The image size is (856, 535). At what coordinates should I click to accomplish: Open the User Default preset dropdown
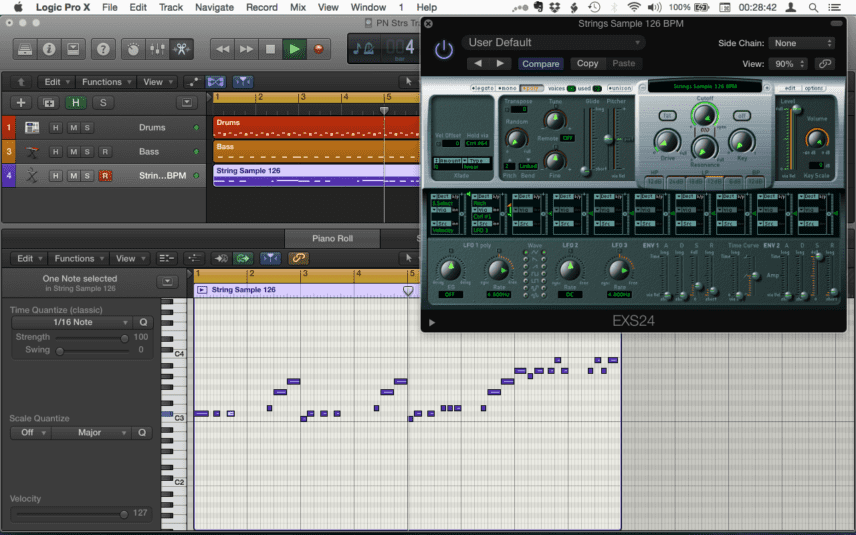553,43
